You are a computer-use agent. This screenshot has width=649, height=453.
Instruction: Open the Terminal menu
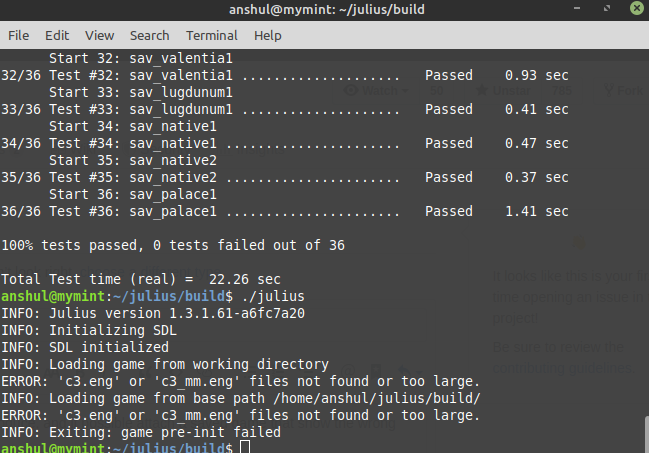[212, 36]
